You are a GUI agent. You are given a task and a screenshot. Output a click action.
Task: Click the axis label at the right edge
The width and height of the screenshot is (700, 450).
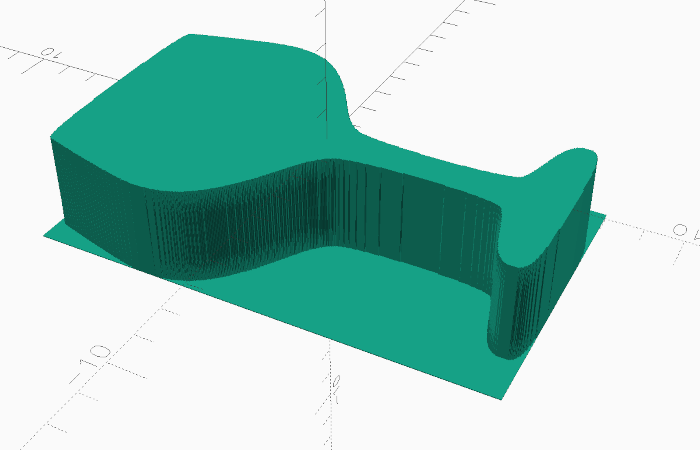(x=685, y=232)
